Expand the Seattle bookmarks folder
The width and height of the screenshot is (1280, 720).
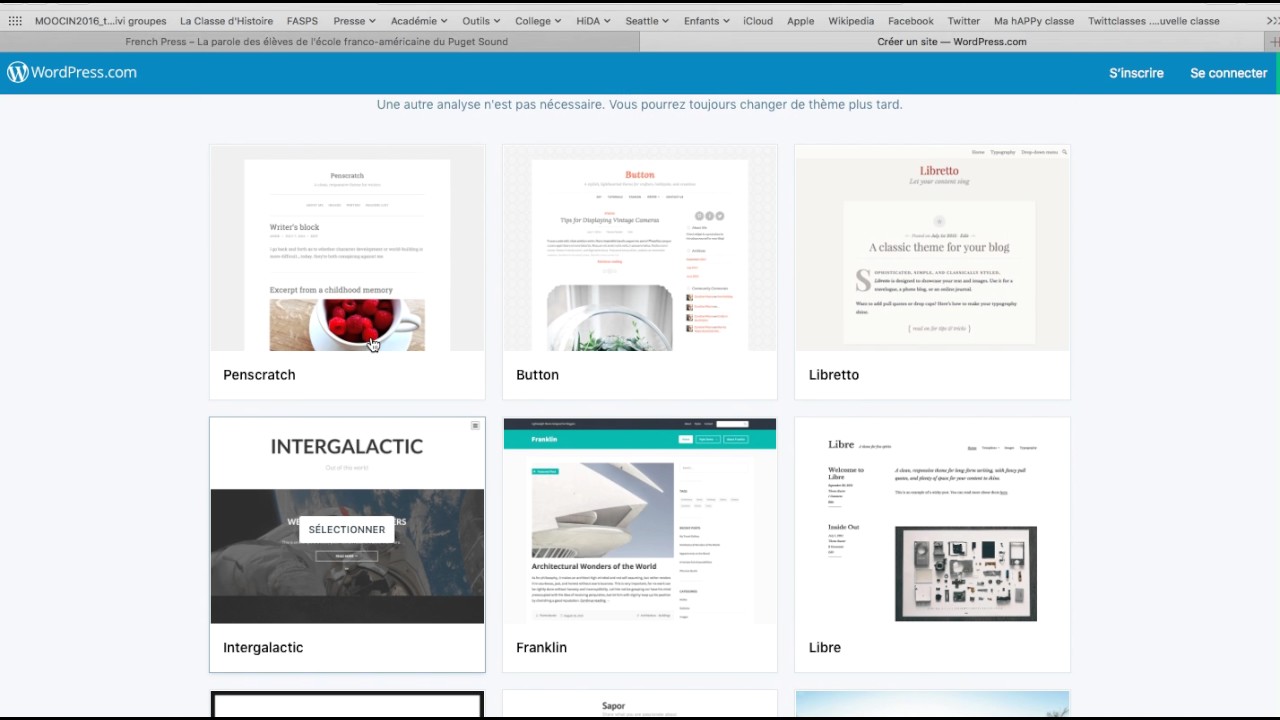648,21
